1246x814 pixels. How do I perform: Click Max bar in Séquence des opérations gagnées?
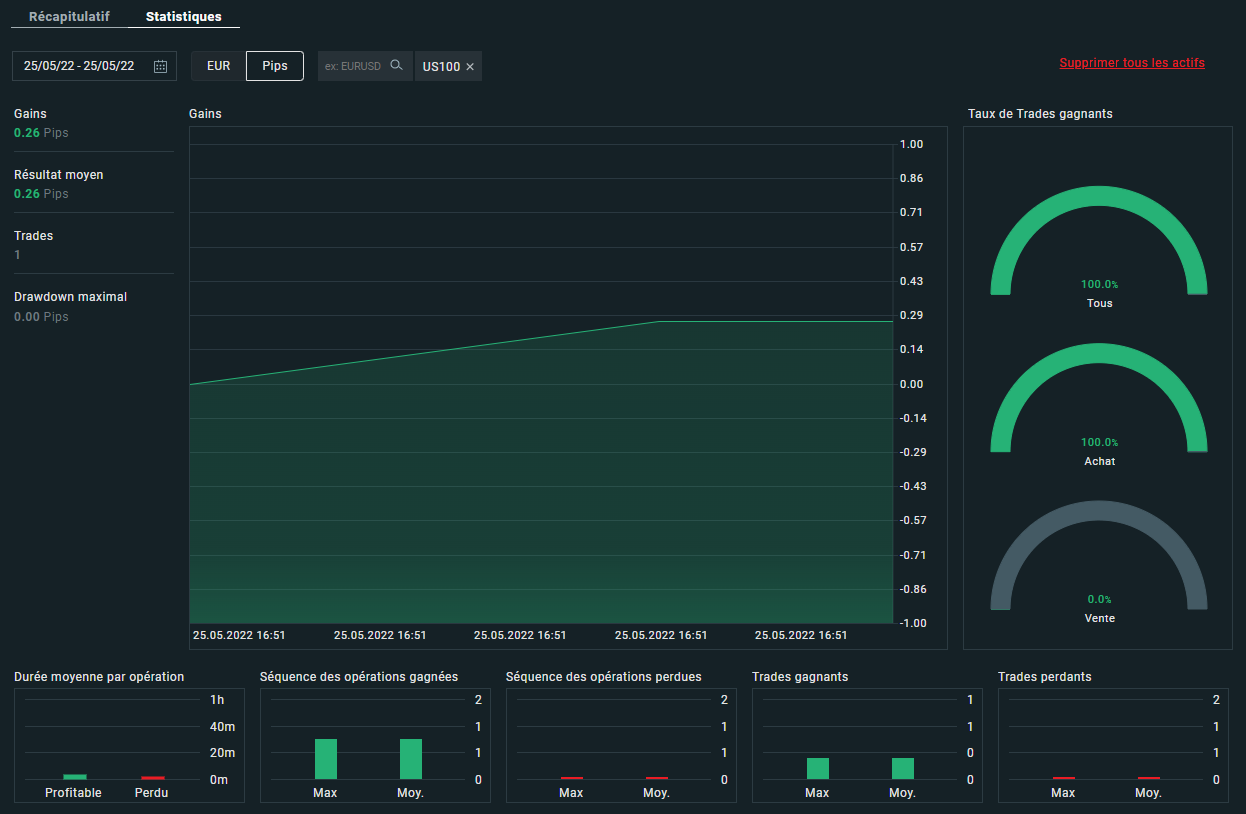pos(326,759)
